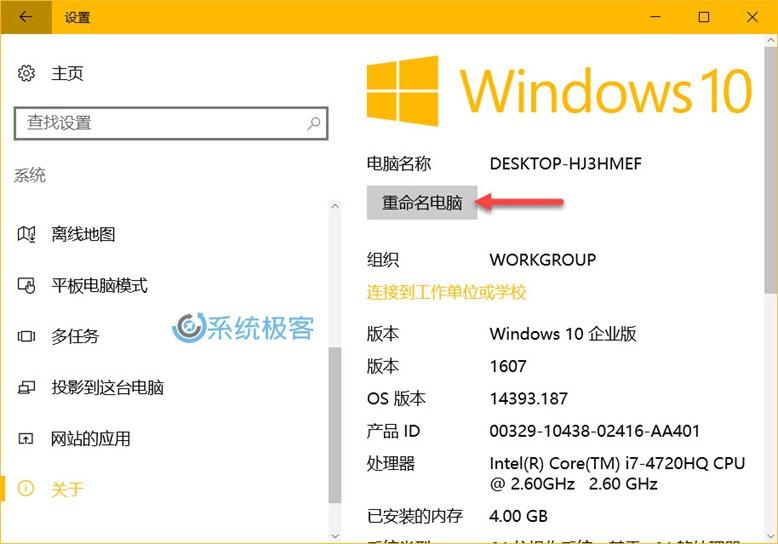
Task: Click the 重命名电脑 button
Action: click(x=422, y=203)
